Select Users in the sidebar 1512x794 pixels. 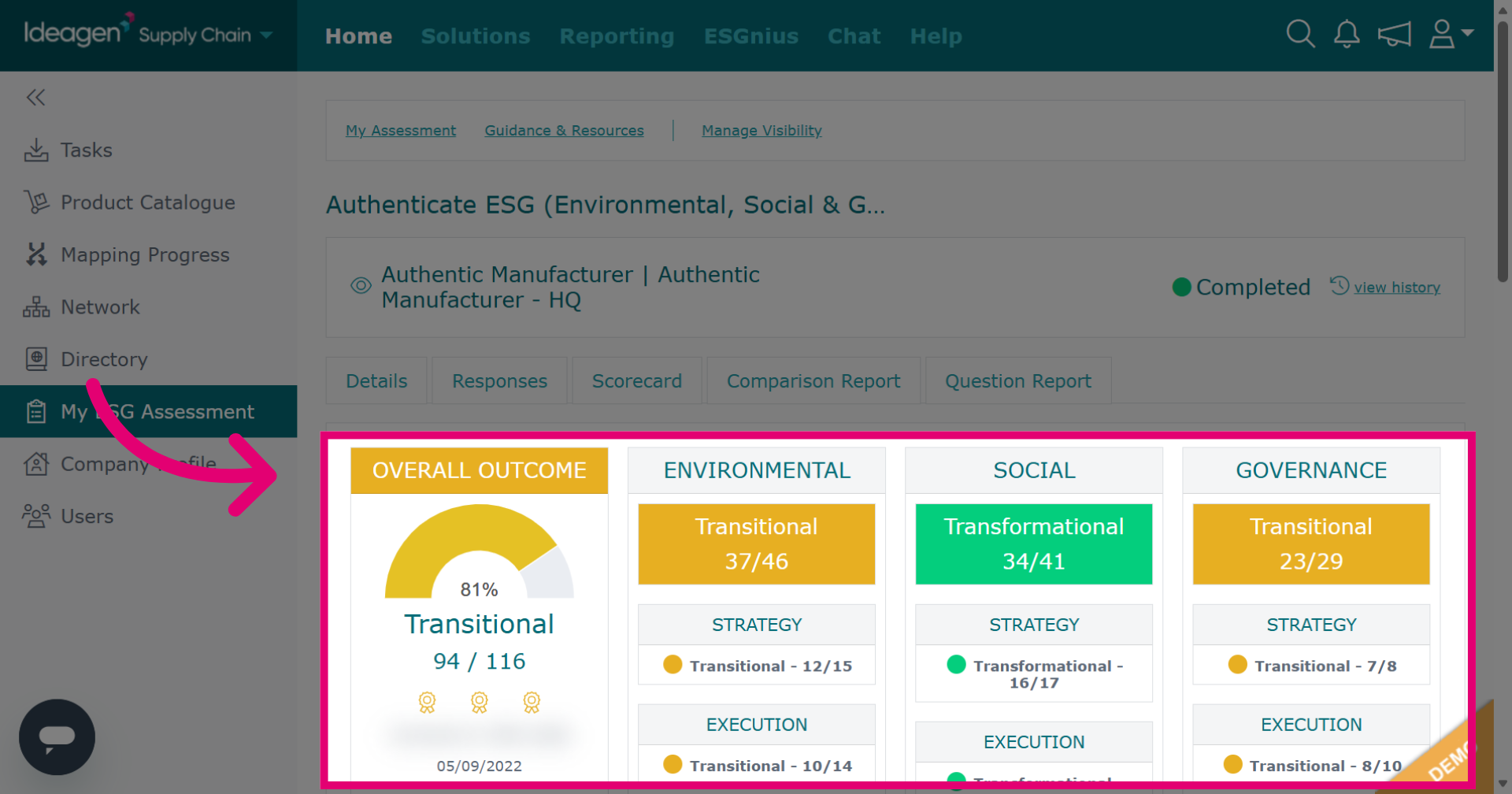coord(148,516)
